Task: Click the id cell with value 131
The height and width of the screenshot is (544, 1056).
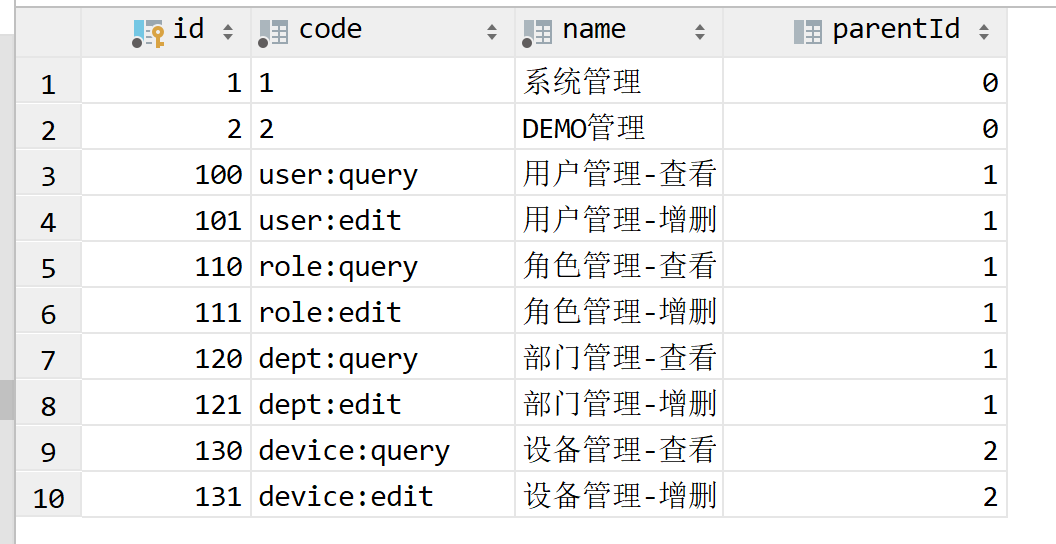Action: (x=166, y=496)
